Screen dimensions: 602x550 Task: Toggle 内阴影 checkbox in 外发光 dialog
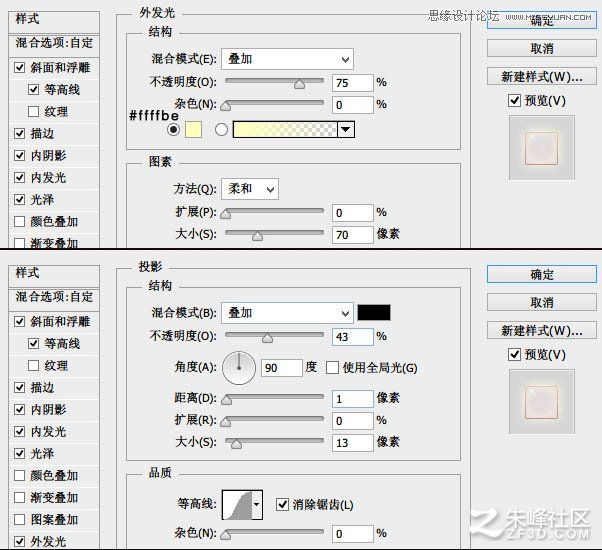(20, 155)
